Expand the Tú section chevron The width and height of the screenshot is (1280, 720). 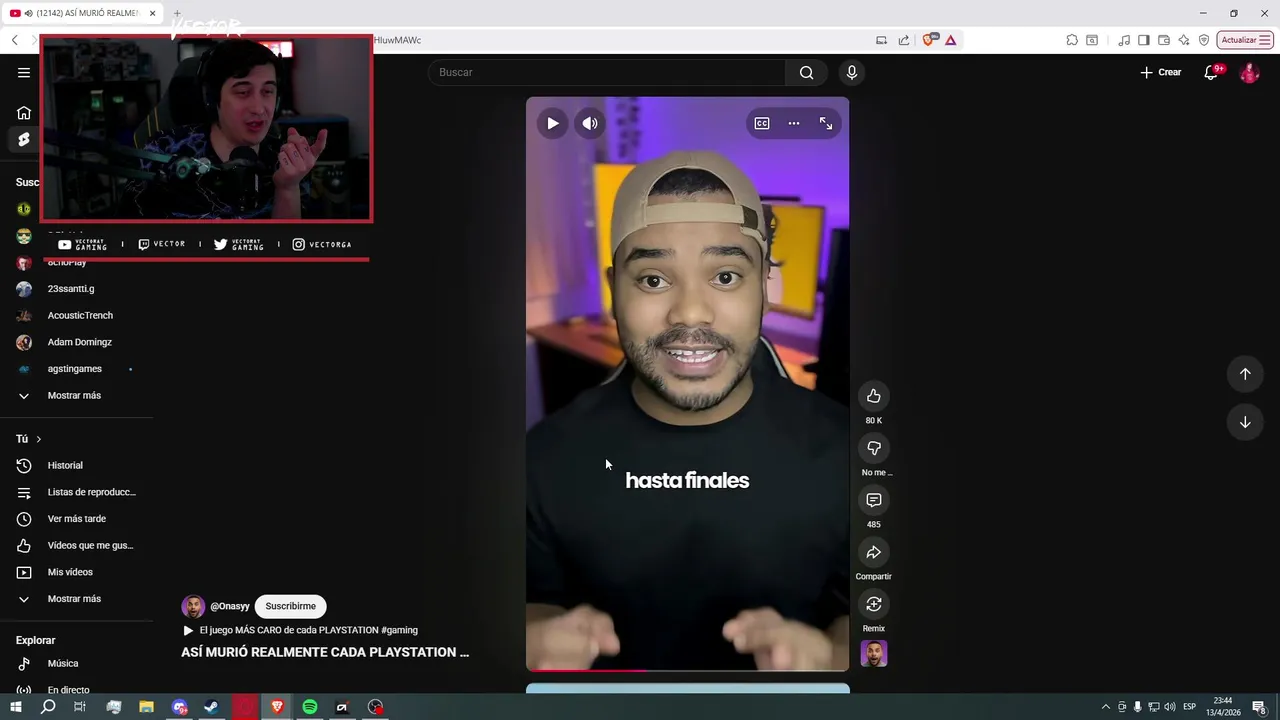tap(38, 439)
